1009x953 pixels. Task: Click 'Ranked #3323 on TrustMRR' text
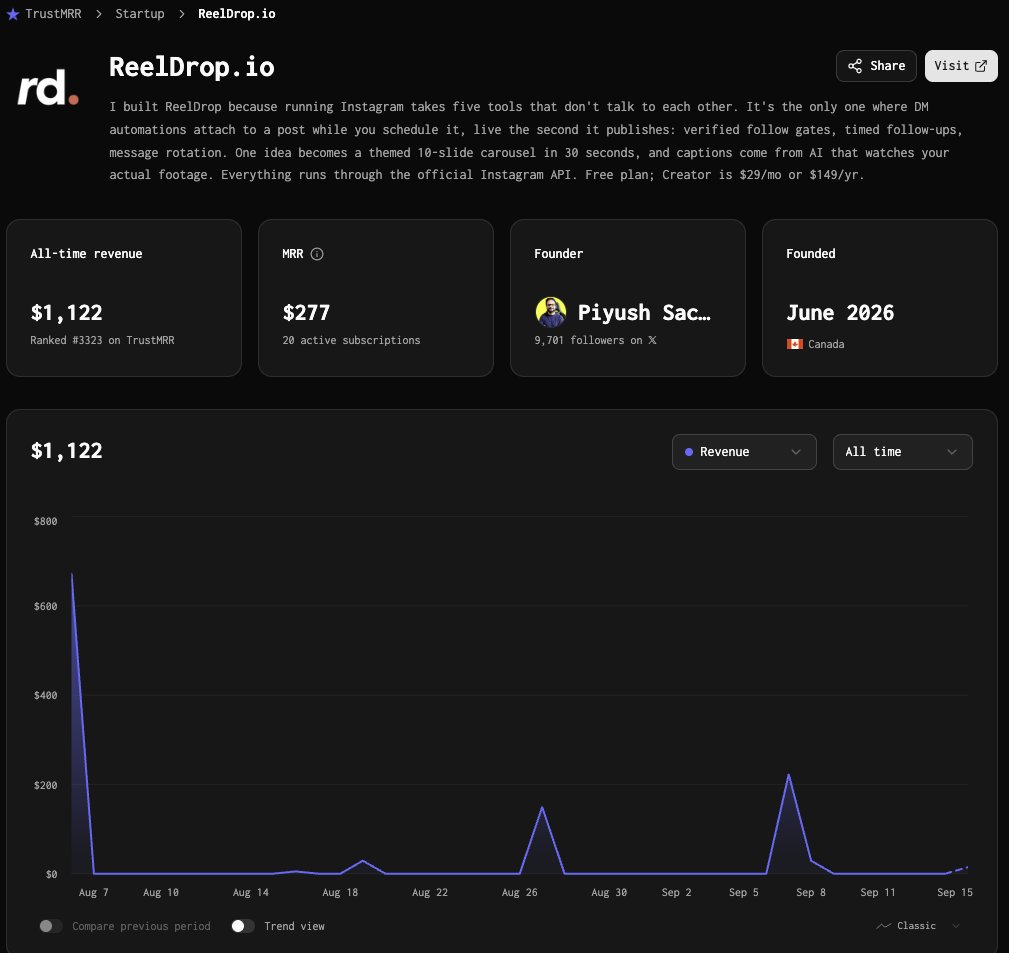click(x=102, y=340)
